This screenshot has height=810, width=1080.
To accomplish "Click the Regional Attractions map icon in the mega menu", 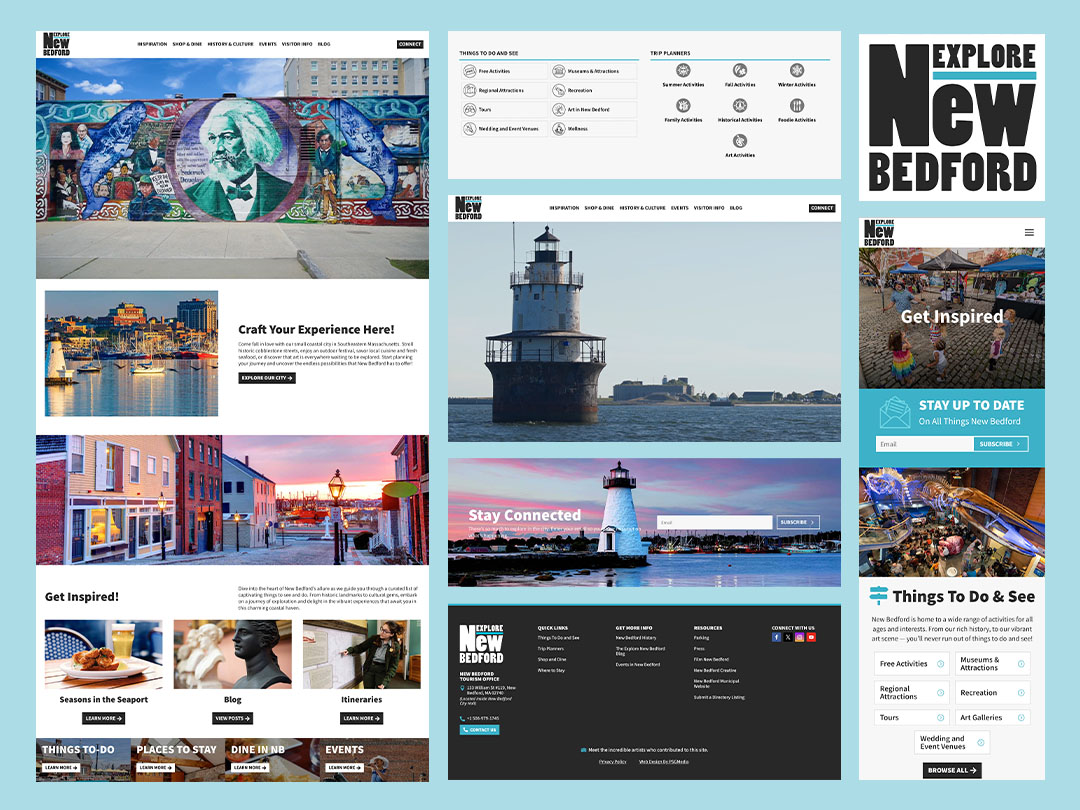I will 470,90.
